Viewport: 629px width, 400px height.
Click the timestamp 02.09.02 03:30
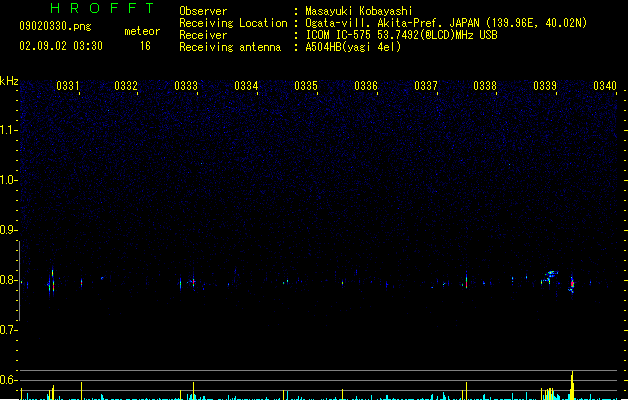pyautogui.click(x=61, y=46)
